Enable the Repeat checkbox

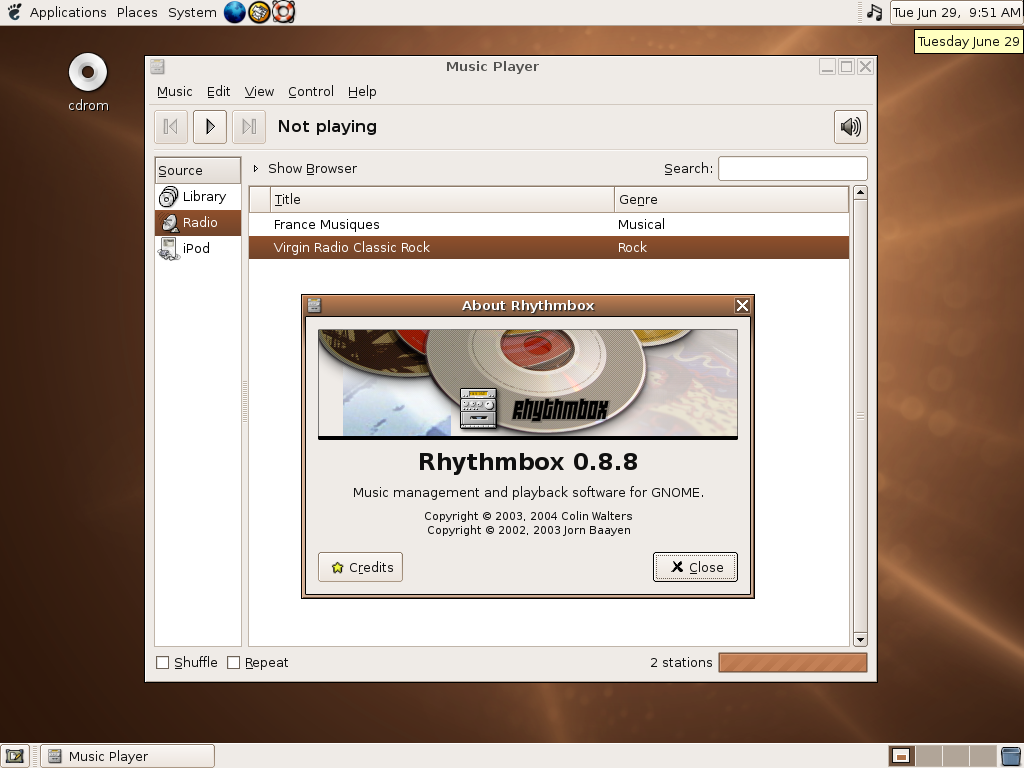[x=234, y=662]
